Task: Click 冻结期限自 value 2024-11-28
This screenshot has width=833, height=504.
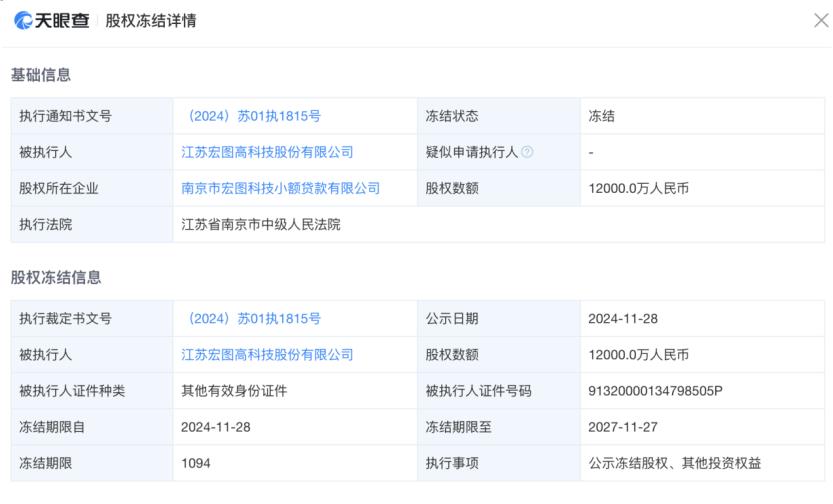Action: [216, 427]
